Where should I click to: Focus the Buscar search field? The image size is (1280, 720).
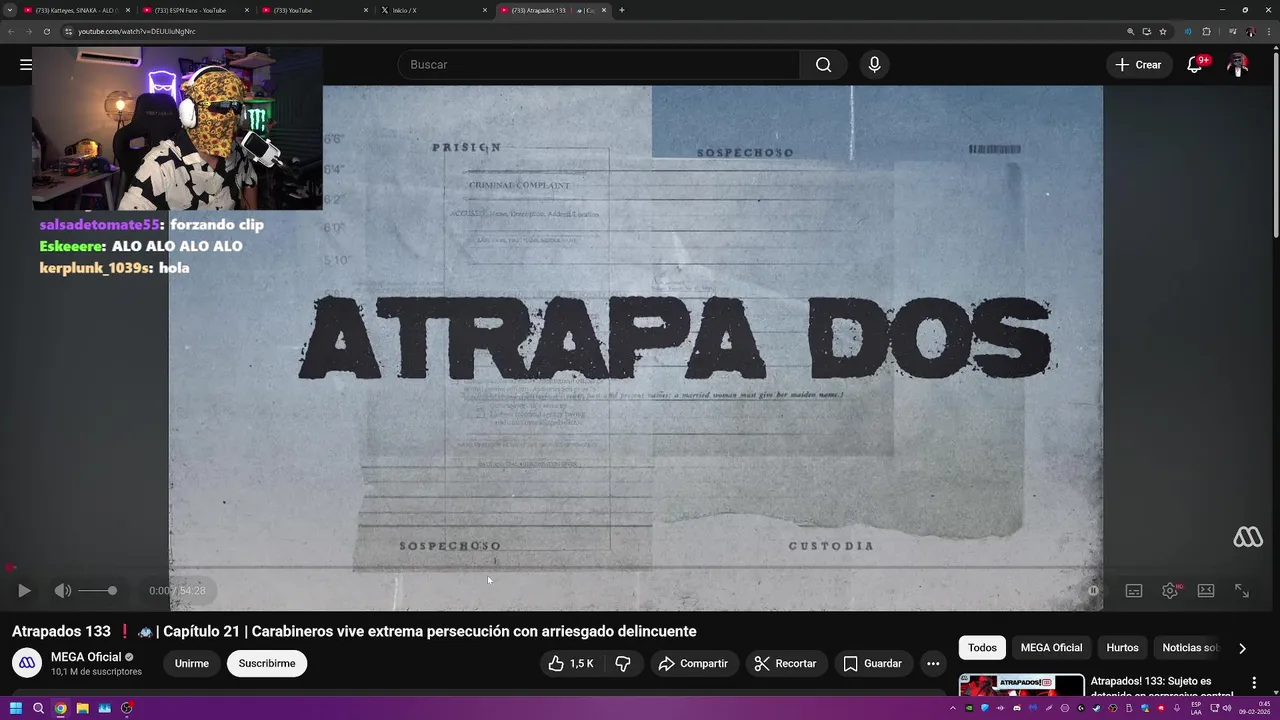598,64
